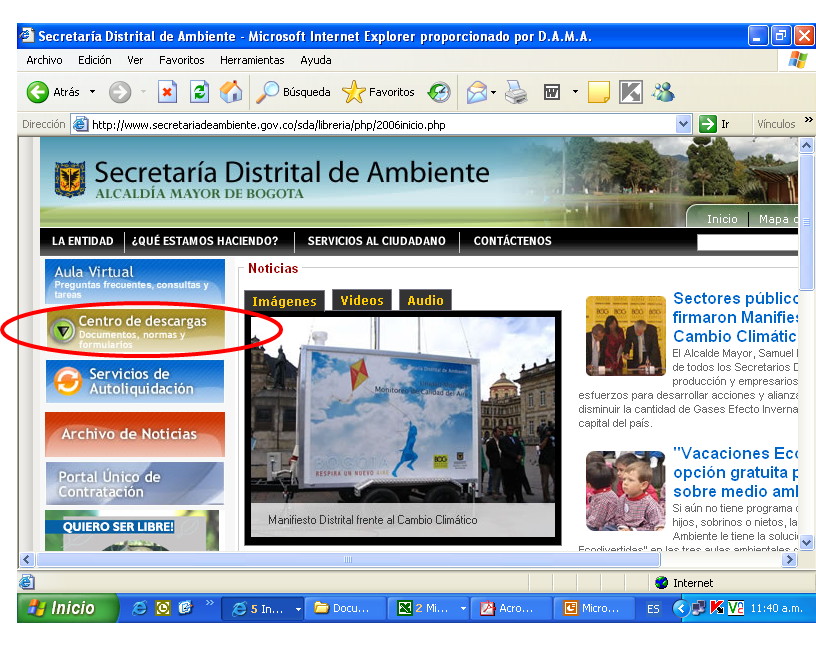Open address bar URL dropdown
The height and width of the screenshot is (652, 816).
click(683, 124)
